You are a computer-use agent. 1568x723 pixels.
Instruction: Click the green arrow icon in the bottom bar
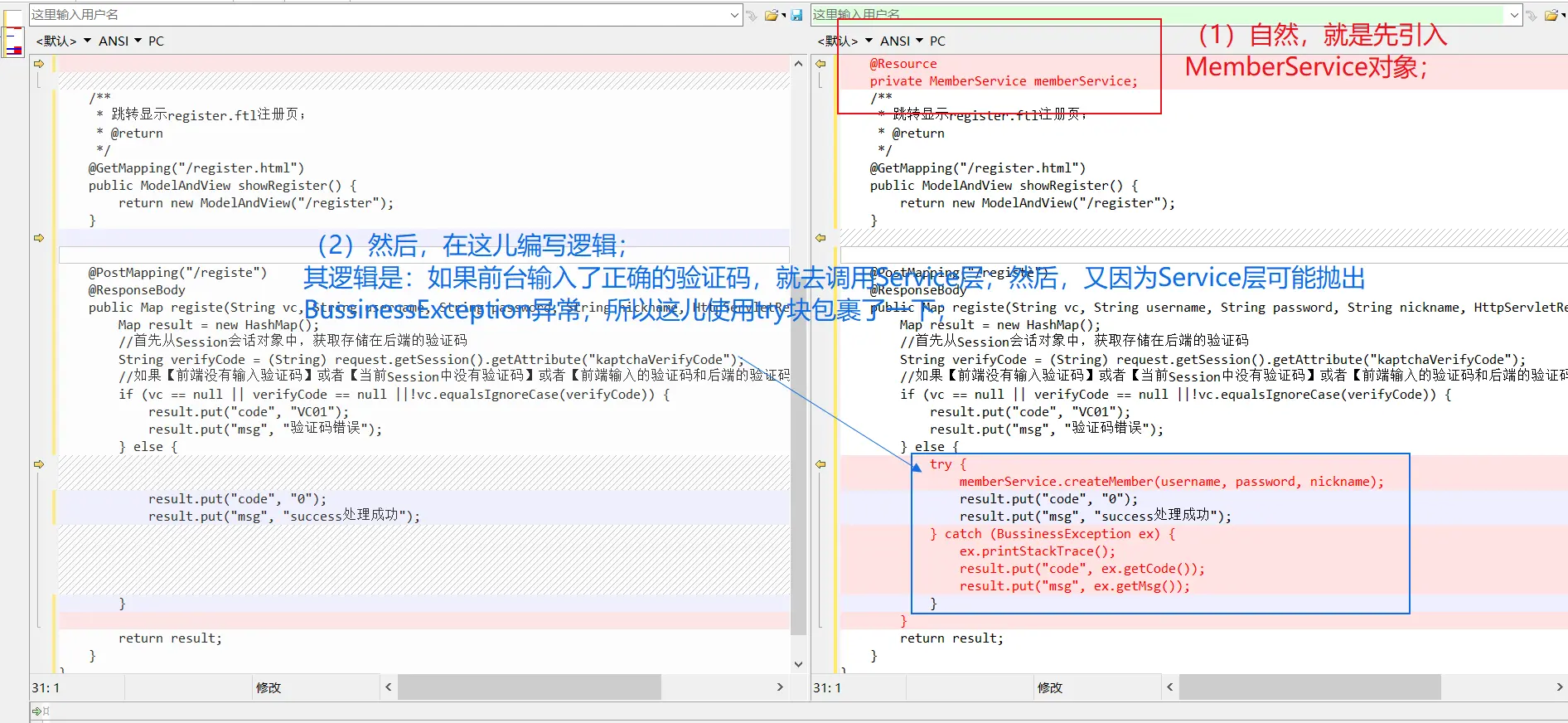36,711
